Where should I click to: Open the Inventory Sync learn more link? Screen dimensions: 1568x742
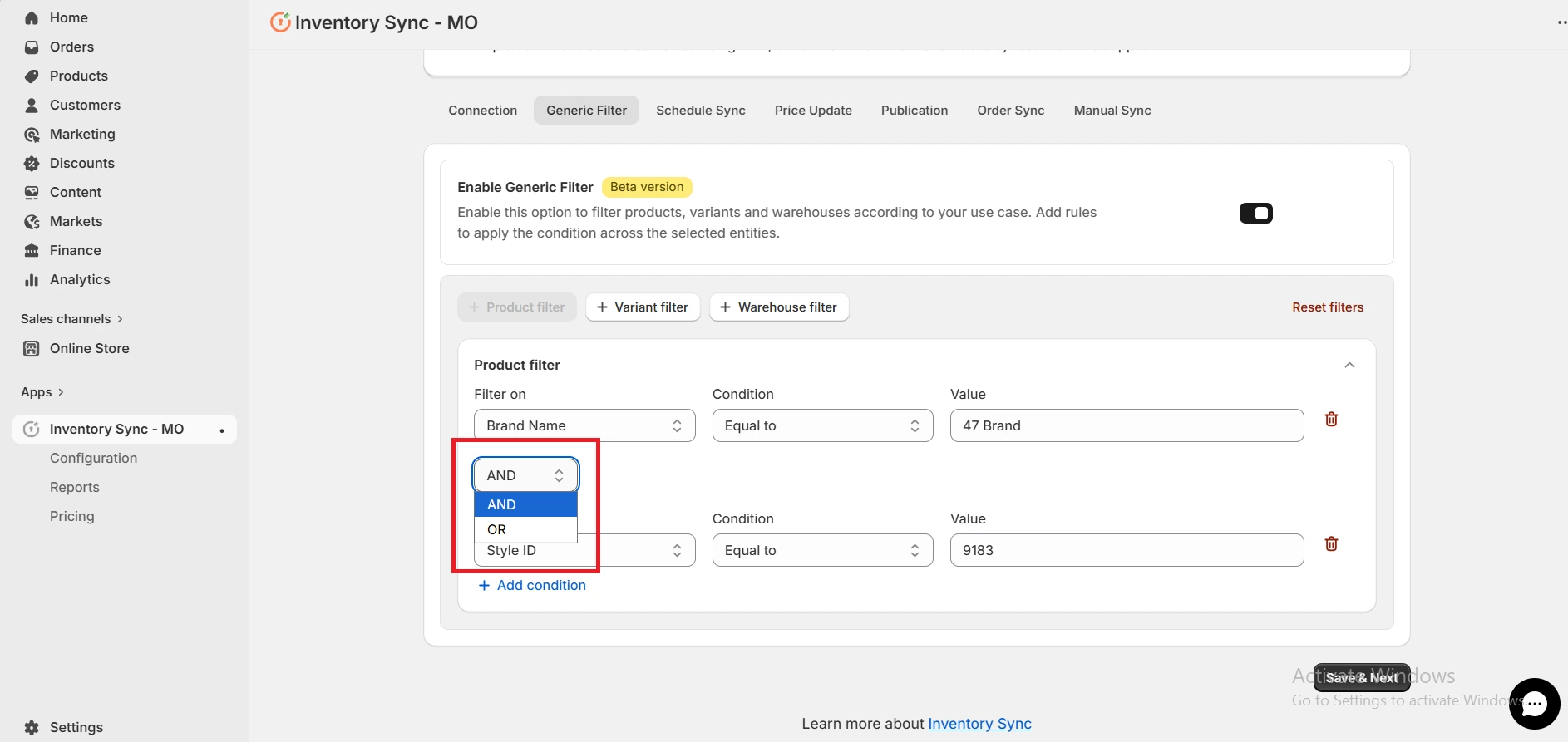tap(979, 724)
